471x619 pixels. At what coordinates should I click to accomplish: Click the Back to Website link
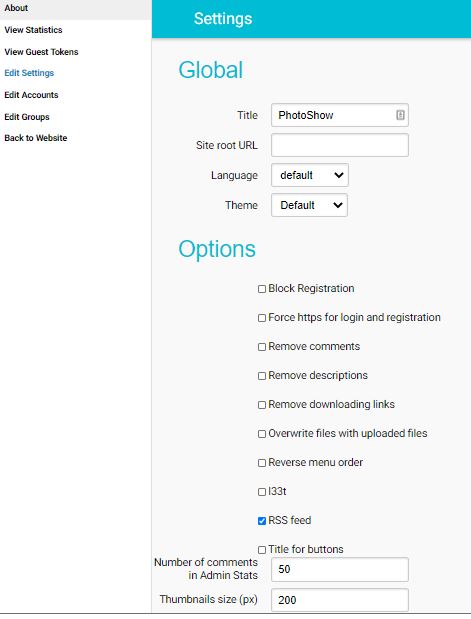coord(36,138)
